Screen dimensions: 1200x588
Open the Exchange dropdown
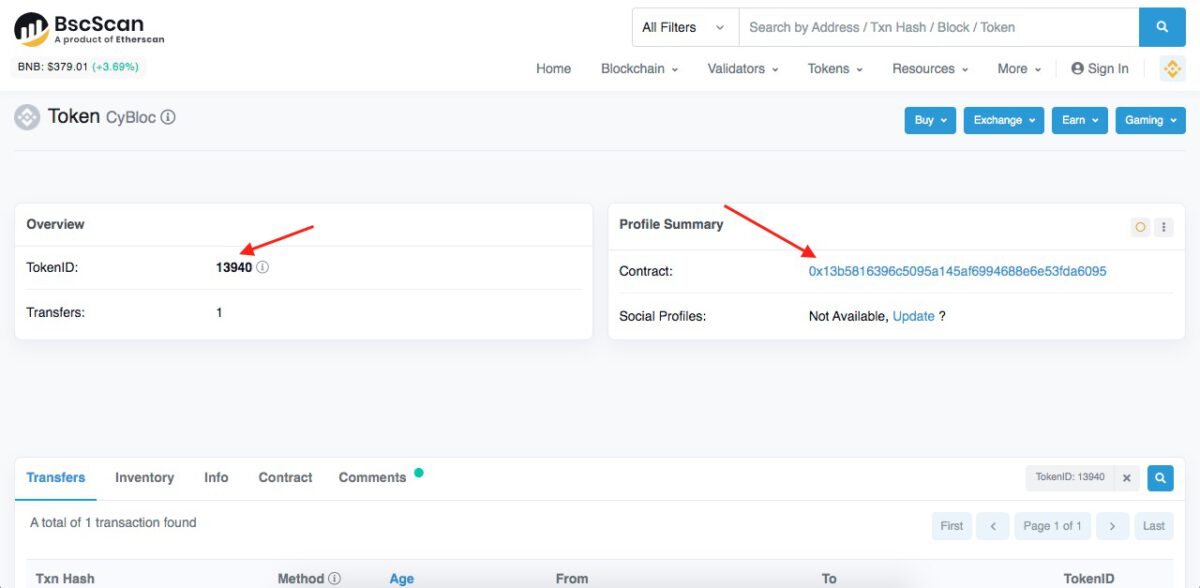click(x=1004, y=120)
